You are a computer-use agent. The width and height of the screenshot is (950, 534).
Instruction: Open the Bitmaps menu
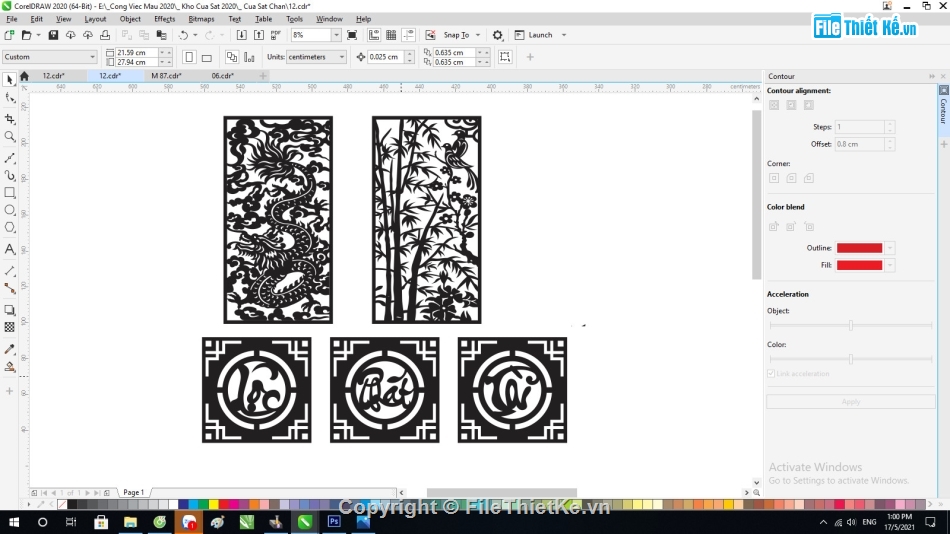point(201,19)
